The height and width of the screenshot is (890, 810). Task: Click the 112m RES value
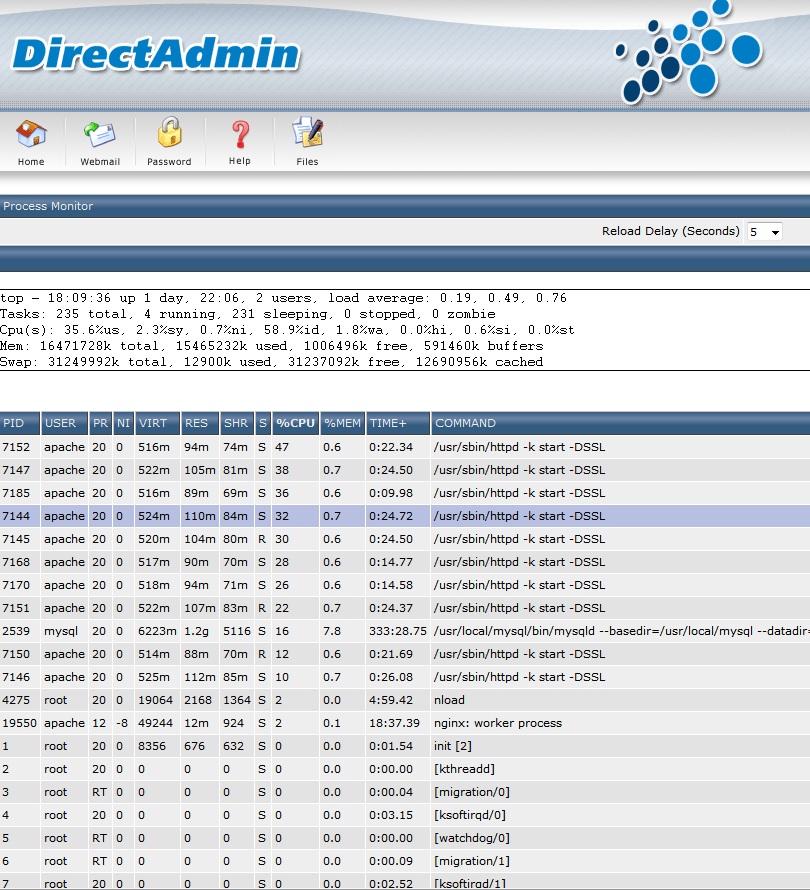pyautogui.click(x=200, y=677)
